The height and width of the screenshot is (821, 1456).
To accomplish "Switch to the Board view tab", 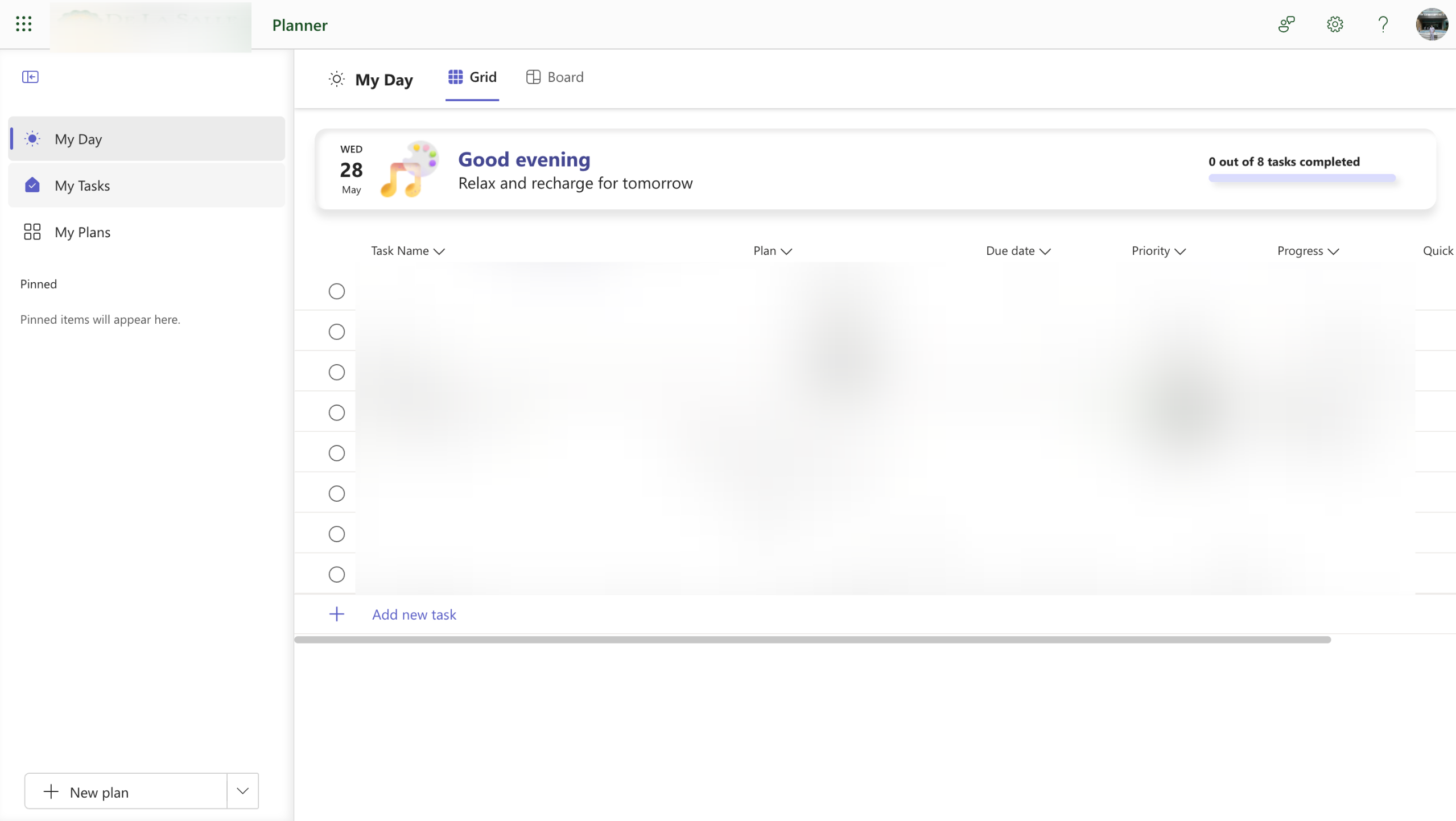I will [555, 77].
